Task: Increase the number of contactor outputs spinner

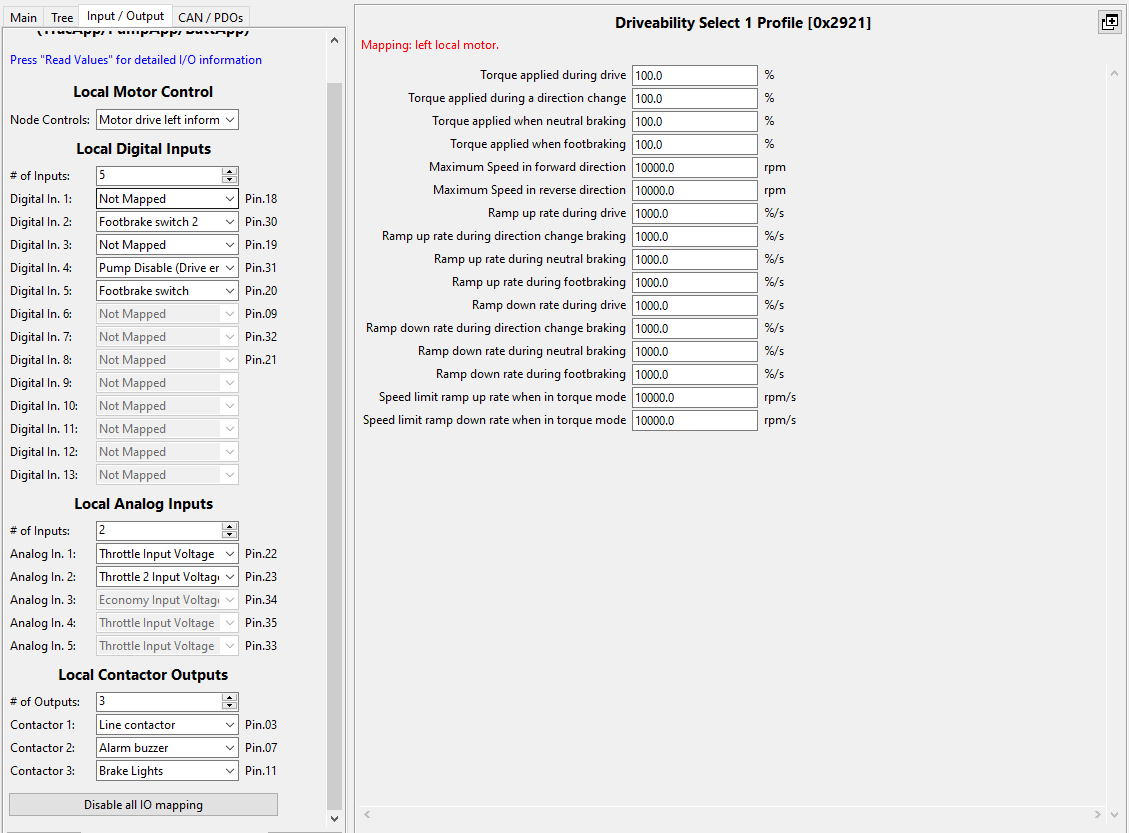Action: 230,698
